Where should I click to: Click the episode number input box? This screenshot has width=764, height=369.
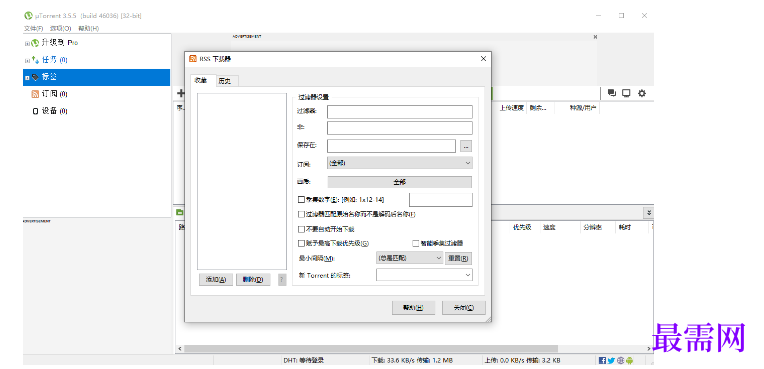point(440,199)
